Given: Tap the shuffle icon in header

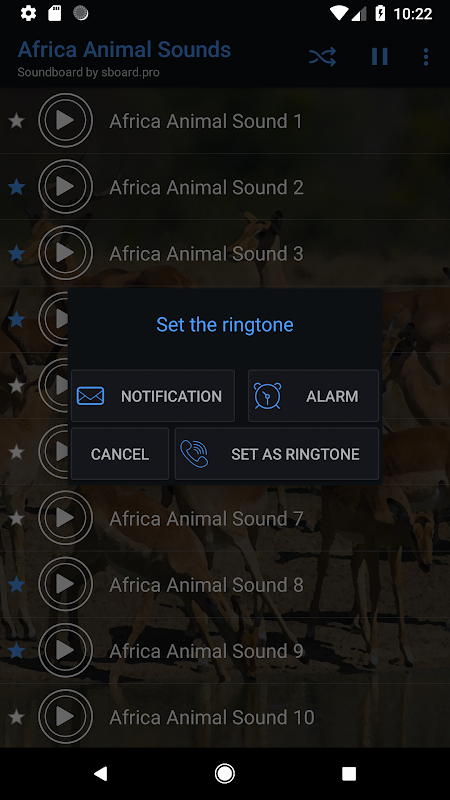Looking at the screenshot, I should coord(322,57).
